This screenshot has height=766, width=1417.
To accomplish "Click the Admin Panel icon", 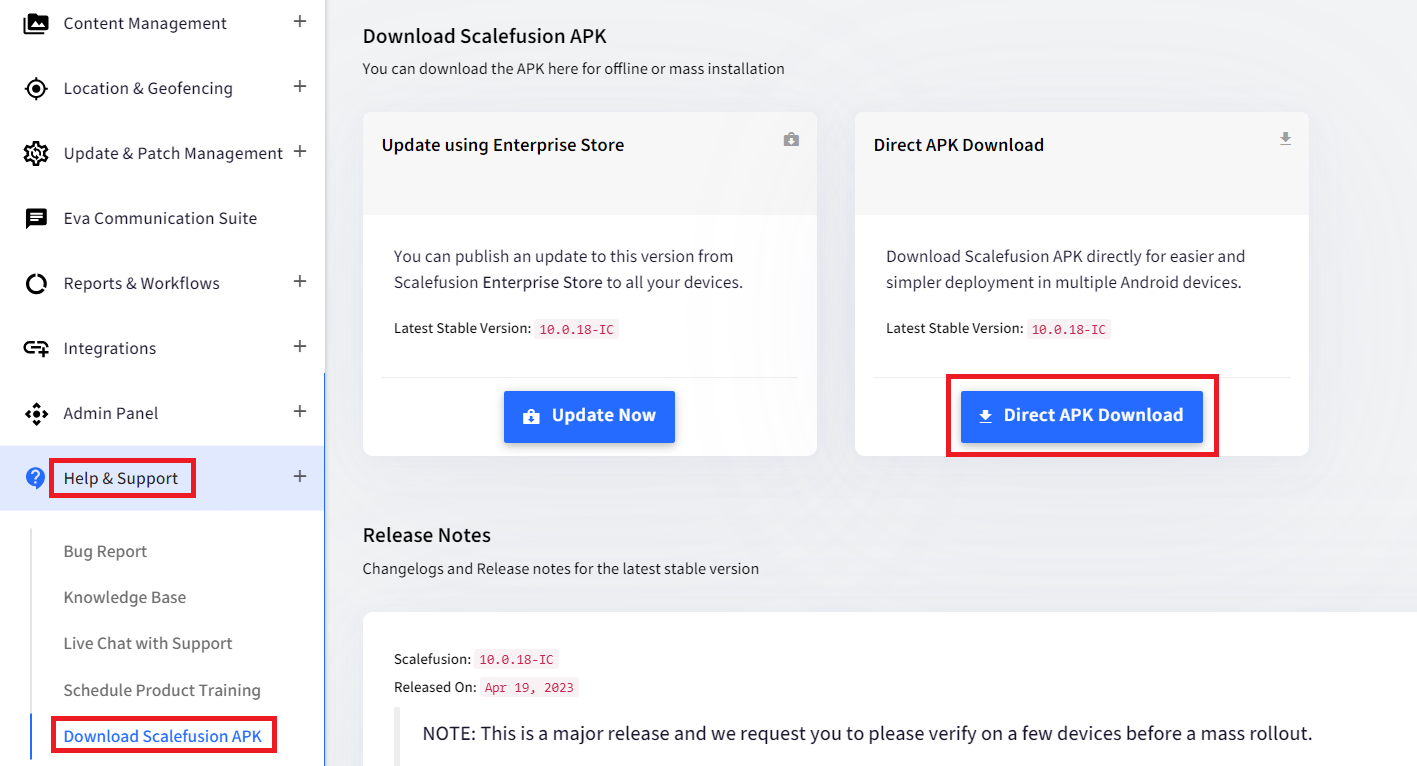I will (36, 413).
